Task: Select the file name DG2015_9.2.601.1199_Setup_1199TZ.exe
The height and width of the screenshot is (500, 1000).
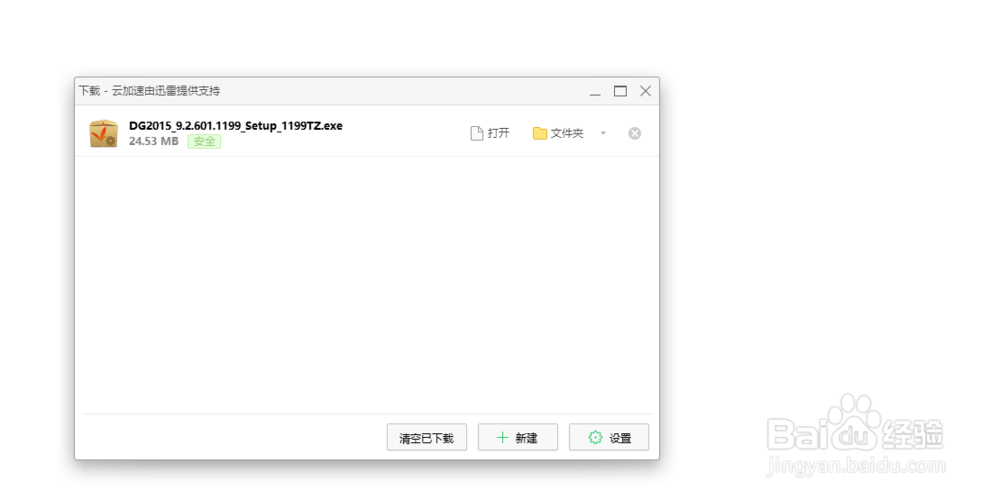Action: [x=236, y=126]
